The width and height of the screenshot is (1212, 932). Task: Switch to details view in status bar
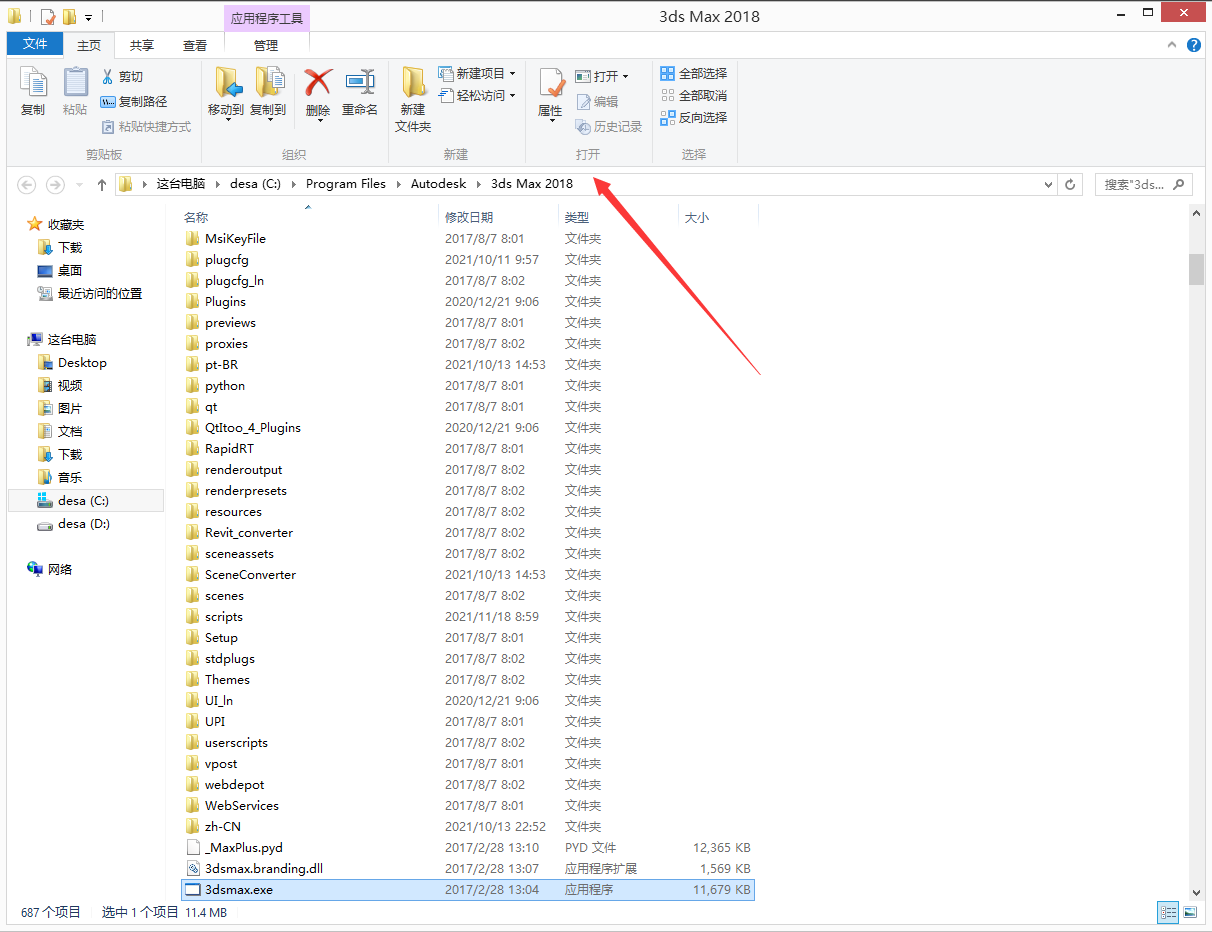[x=1168, y=912]
